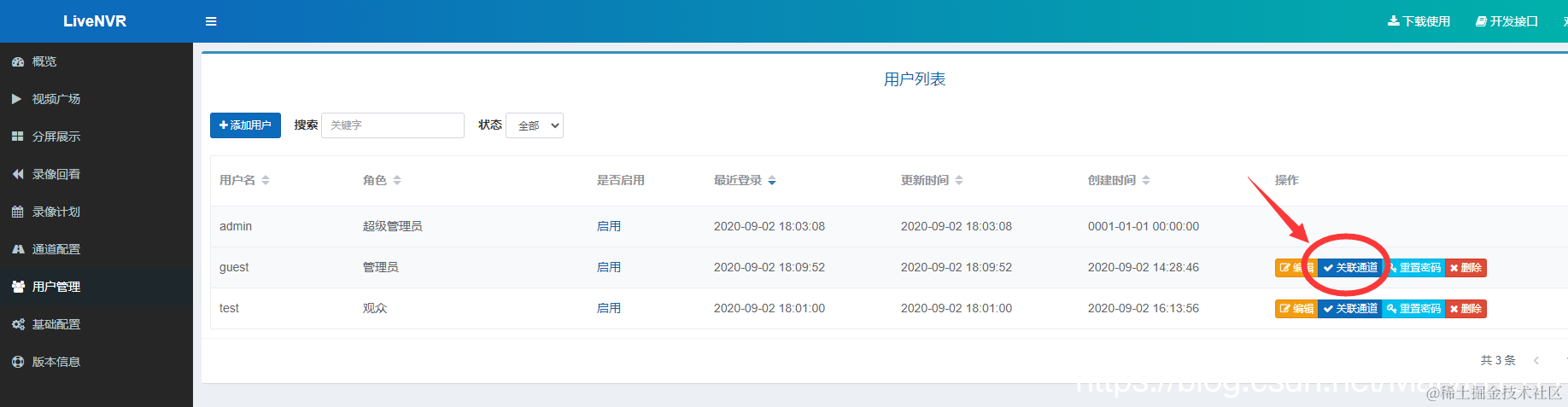Click 2020-09-02 14:28:46 creation time
1568x407 pixels.
point(1144,267)
